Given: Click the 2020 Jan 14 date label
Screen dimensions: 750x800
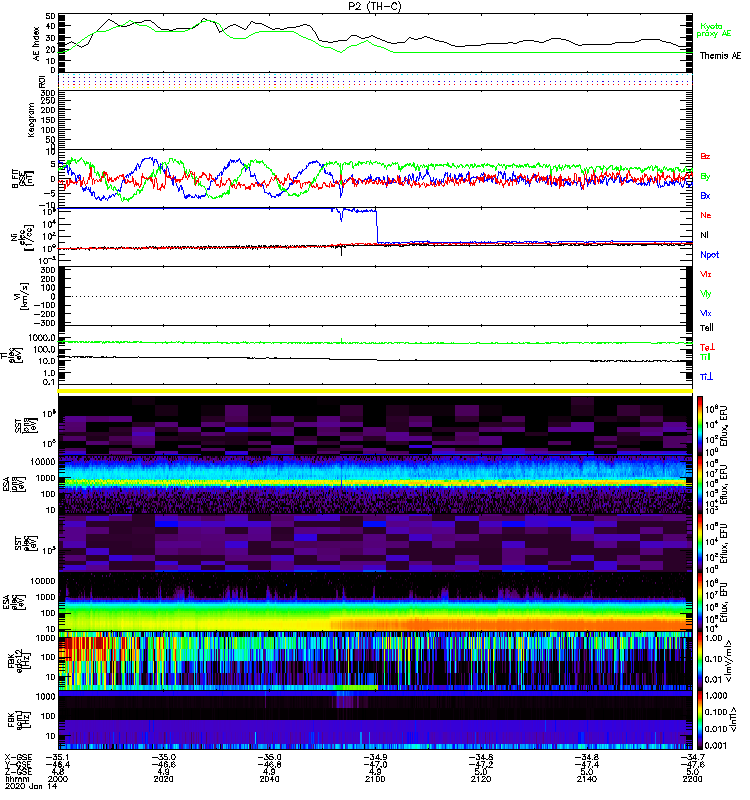Looking at the screenshot, I should (x=31, y=786).
